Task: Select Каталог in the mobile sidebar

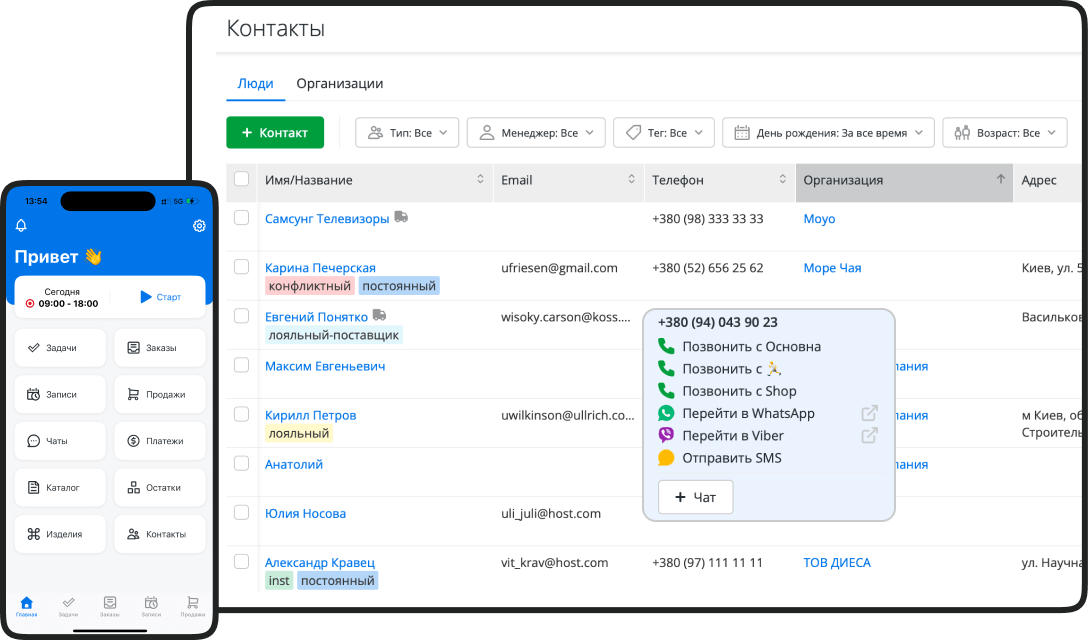Action: 59,487
